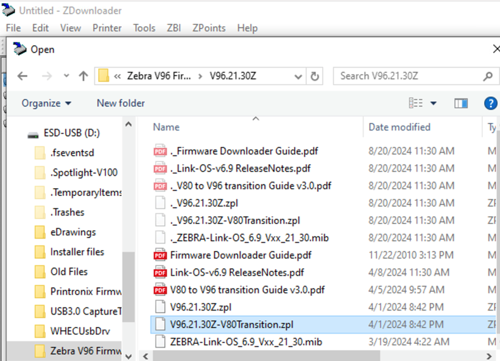Click PDF icon of Firmware Downloader Guide.pdf
The image size is (500, 361).
click(x=160, y=255)
